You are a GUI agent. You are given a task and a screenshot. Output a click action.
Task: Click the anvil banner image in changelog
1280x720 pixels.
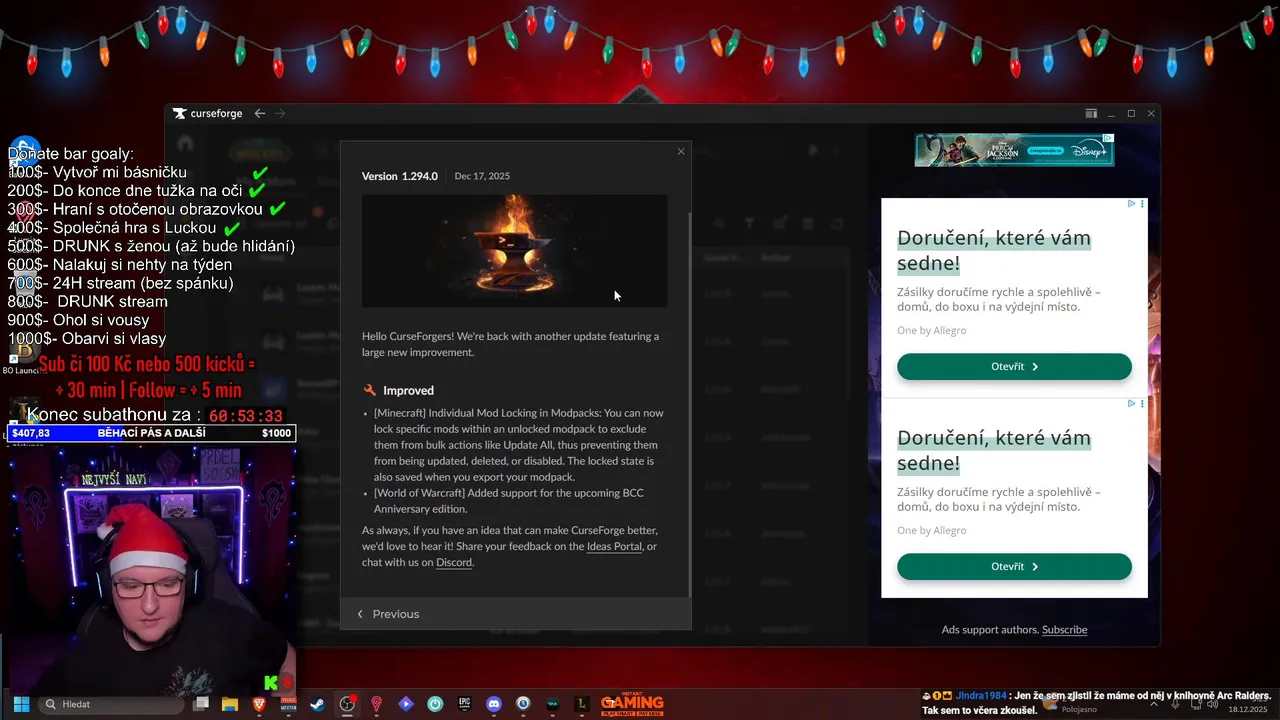click(x=514, y=251)
